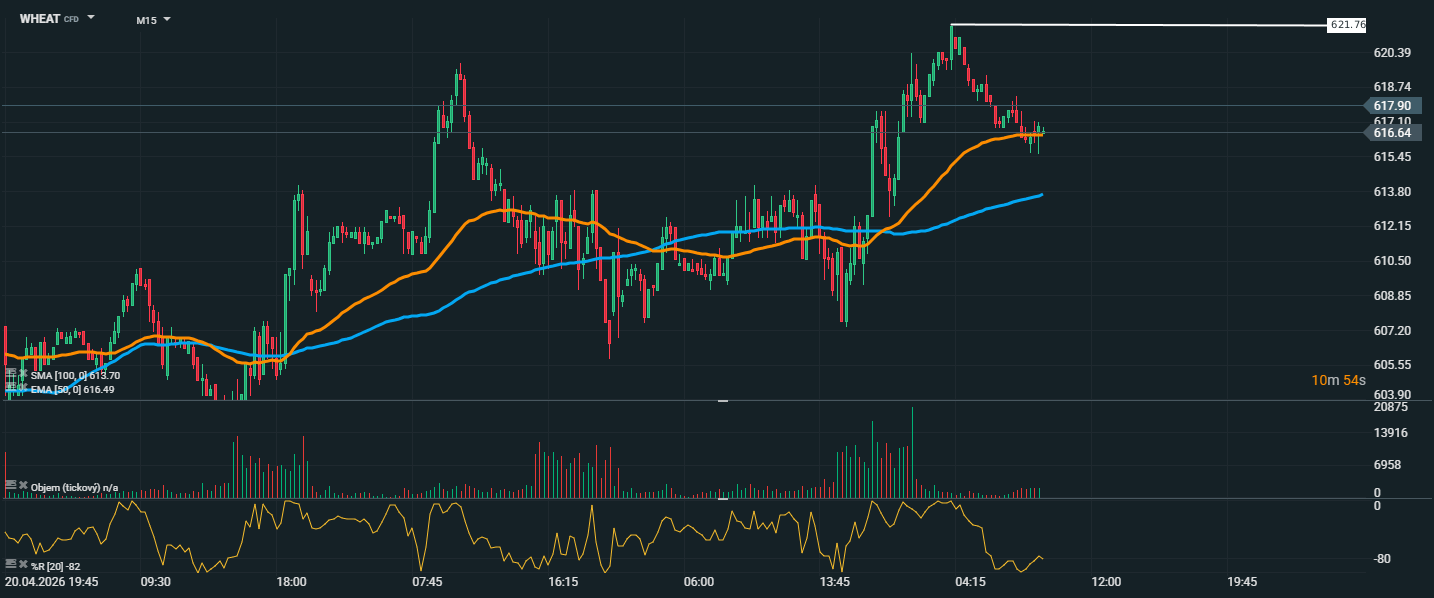Select the 621.76 horizontal line price label
This screenshot has height=598, width=1434.
pos(1347,25)
